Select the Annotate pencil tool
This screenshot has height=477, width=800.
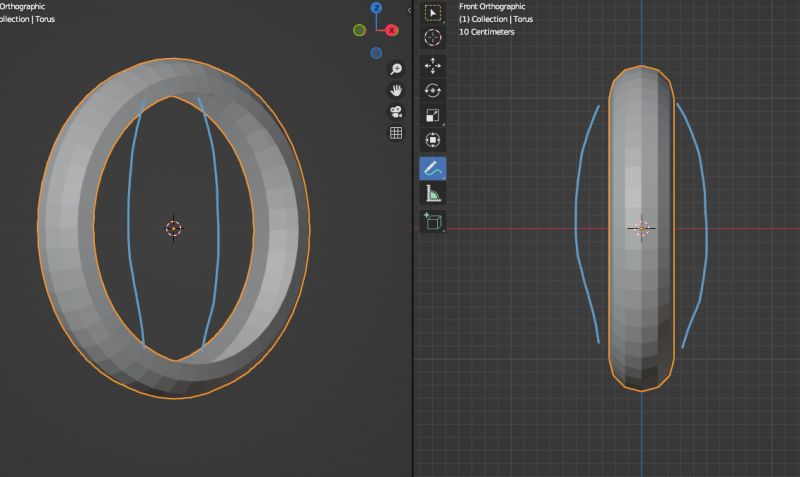click(433, 168)
